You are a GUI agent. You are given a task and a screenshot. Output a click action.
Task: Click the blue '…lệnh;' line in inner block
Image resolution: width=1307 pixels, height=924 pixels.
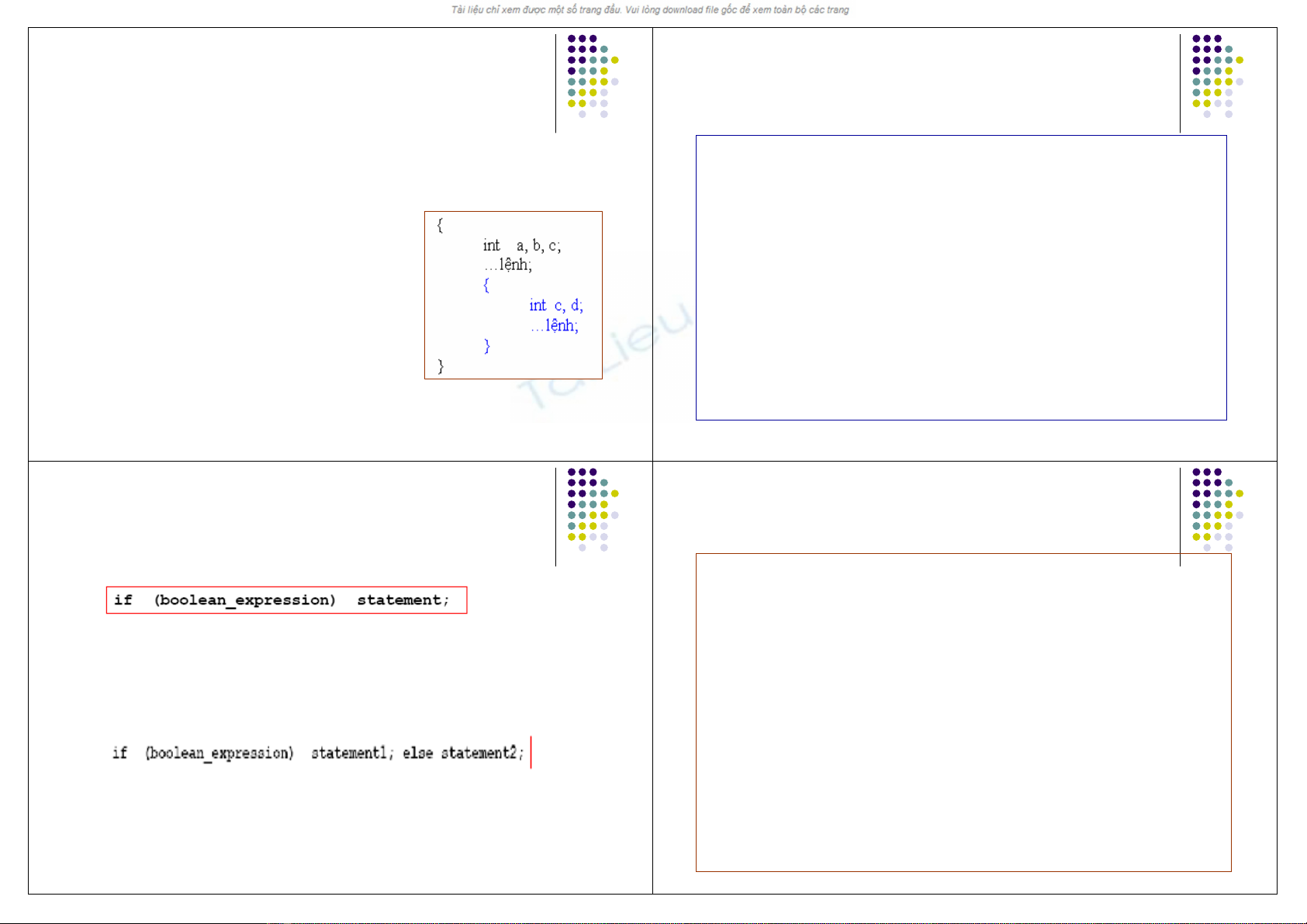tap(554, 326)
